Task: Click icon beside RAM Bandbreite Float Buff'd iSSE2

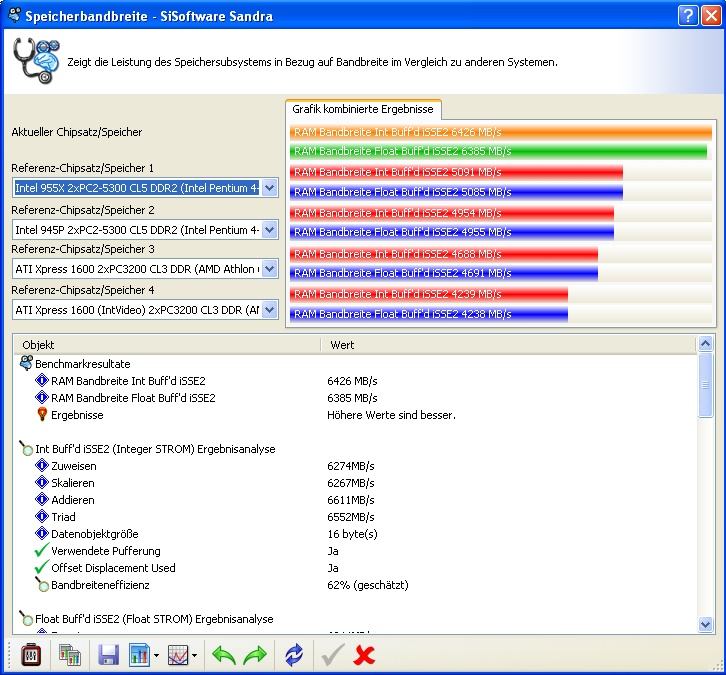Action: pyautogui.click(x=42, y=397)
